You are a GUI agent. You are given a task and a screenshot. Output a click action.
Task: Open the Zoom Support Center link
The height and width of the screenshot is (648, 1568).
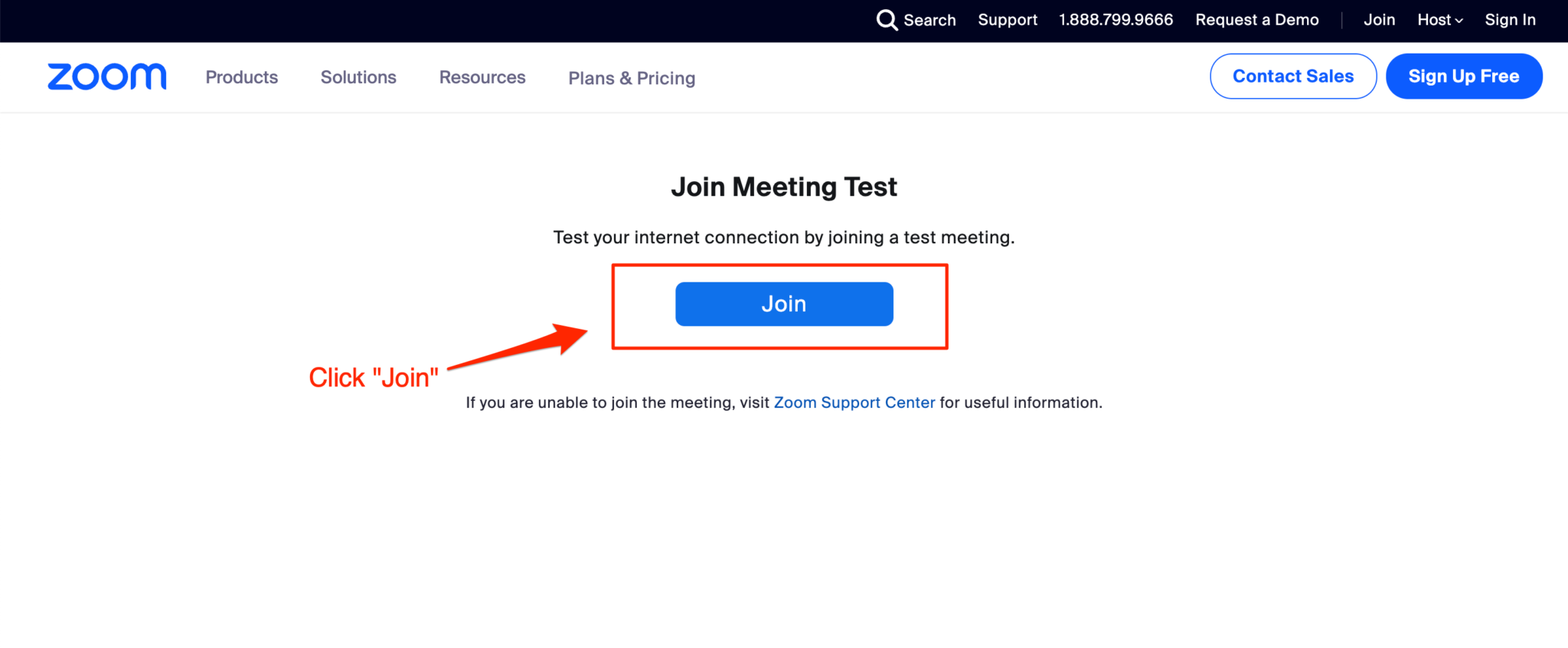[854, 402]
